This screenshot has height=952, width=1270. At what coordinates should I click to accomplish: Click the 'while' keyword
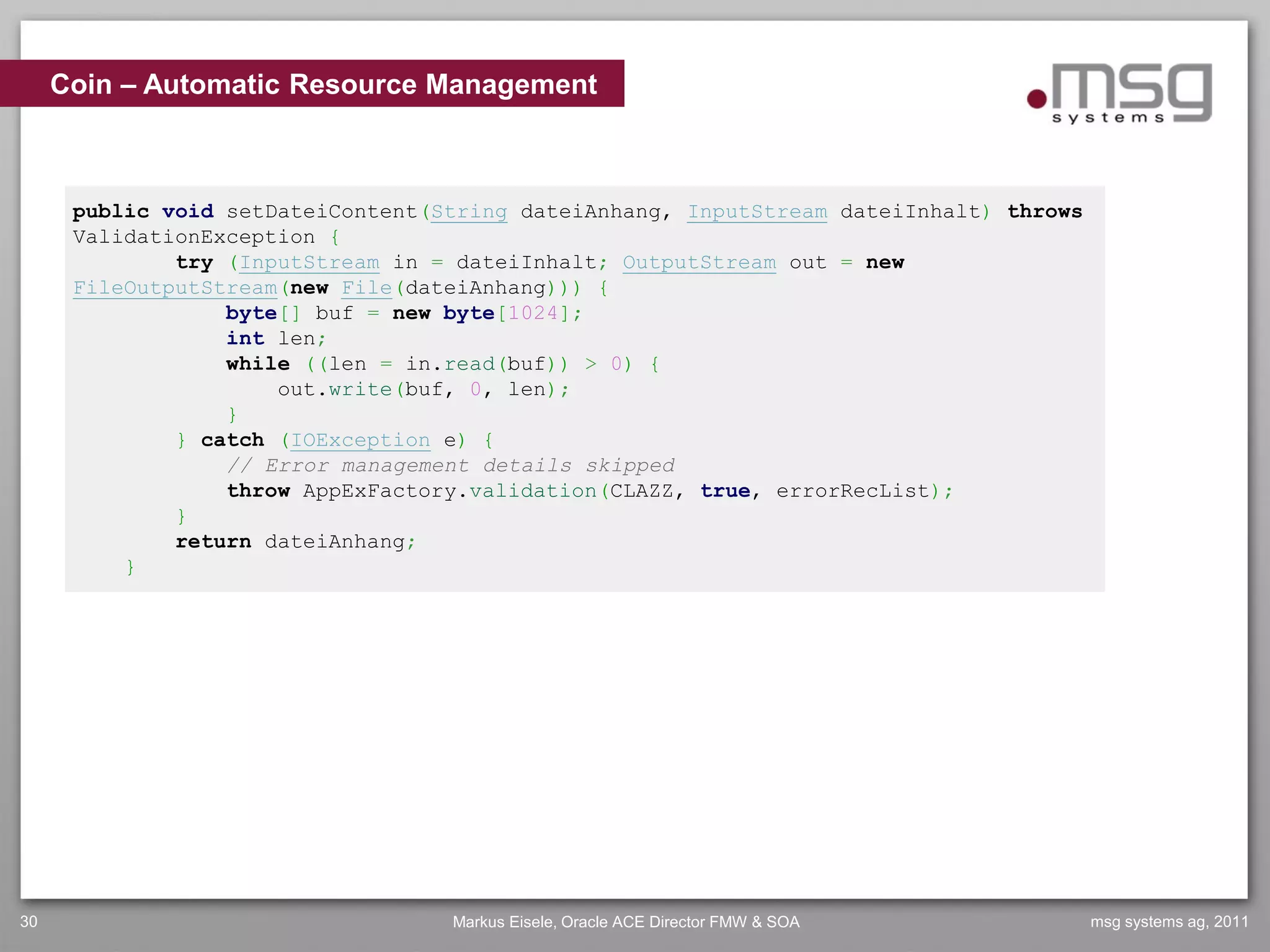coord(258,364)
